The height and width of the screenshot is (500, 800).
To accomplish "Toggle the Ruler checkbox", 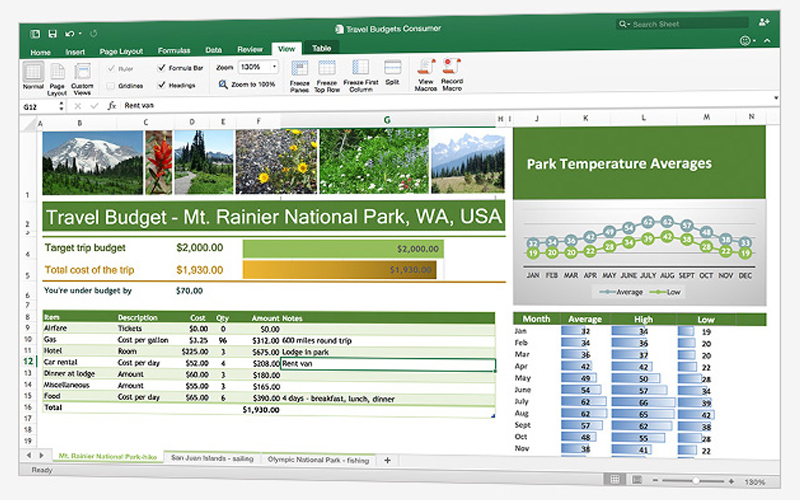I will pos(111,68).
